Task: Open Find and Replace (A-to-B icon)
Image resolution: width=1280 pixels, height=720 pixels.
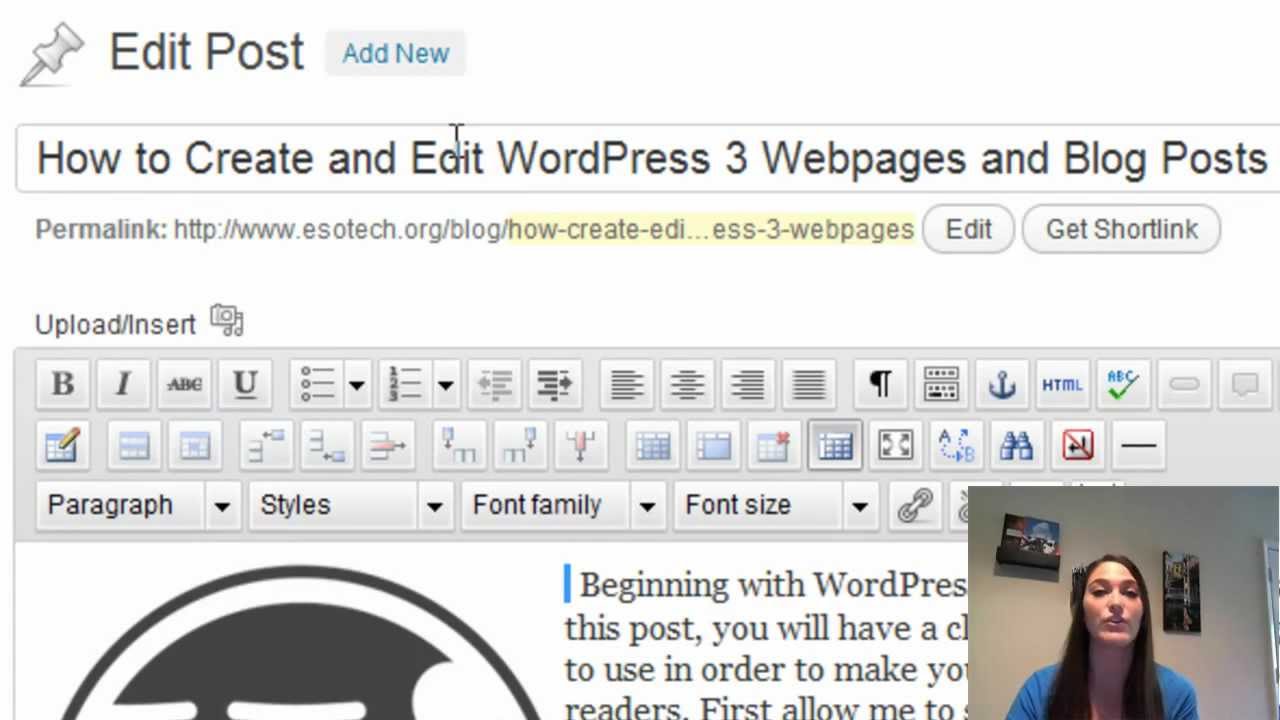Action: coord(956,446)
